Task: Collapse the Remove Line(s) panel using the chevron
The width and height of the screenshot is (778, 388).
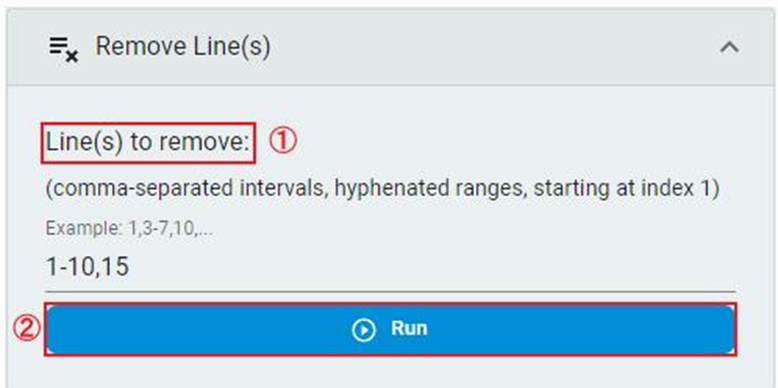Action: coord(729,48)
